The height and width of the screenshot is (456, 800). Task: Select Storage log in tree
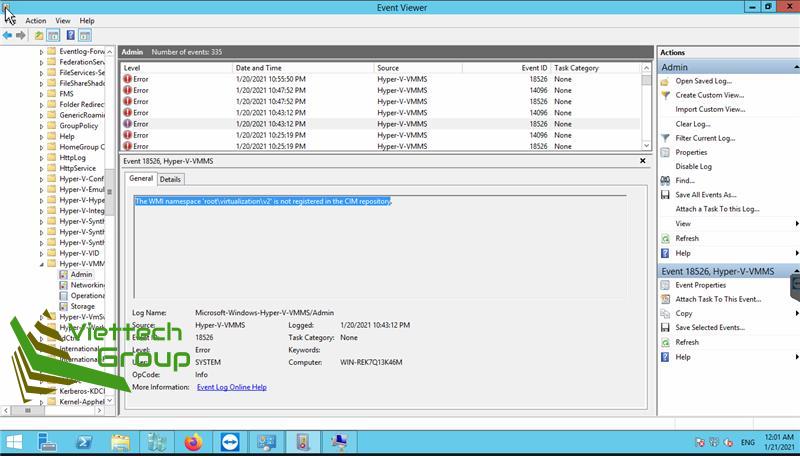tap(83, 307)
